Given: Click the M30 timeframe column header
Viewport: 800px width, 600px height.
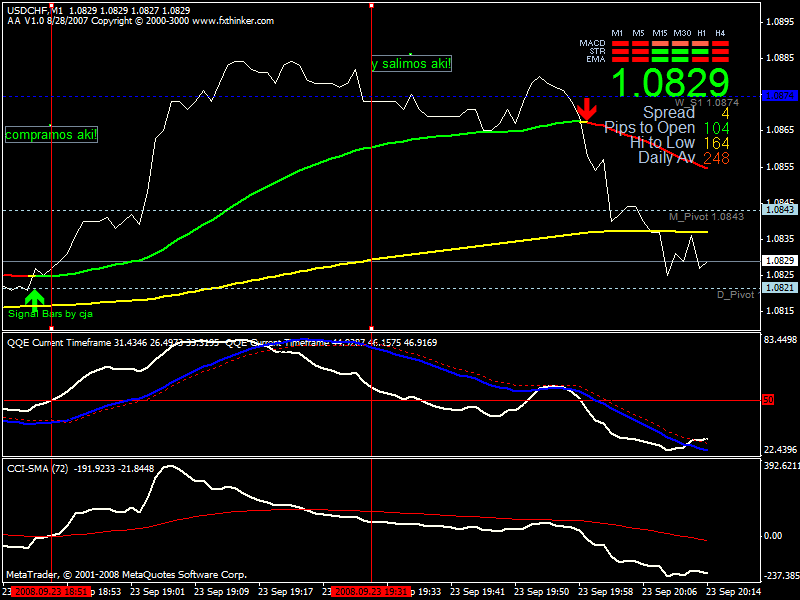Looking at the screenshot, I should (682, 33).
